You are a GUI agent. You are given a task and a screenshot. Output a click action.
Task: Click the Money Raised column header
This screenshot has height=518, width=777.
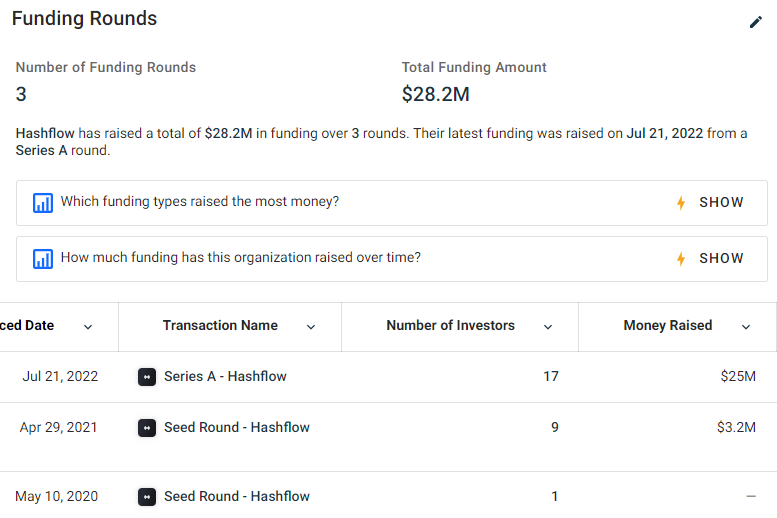667,326
